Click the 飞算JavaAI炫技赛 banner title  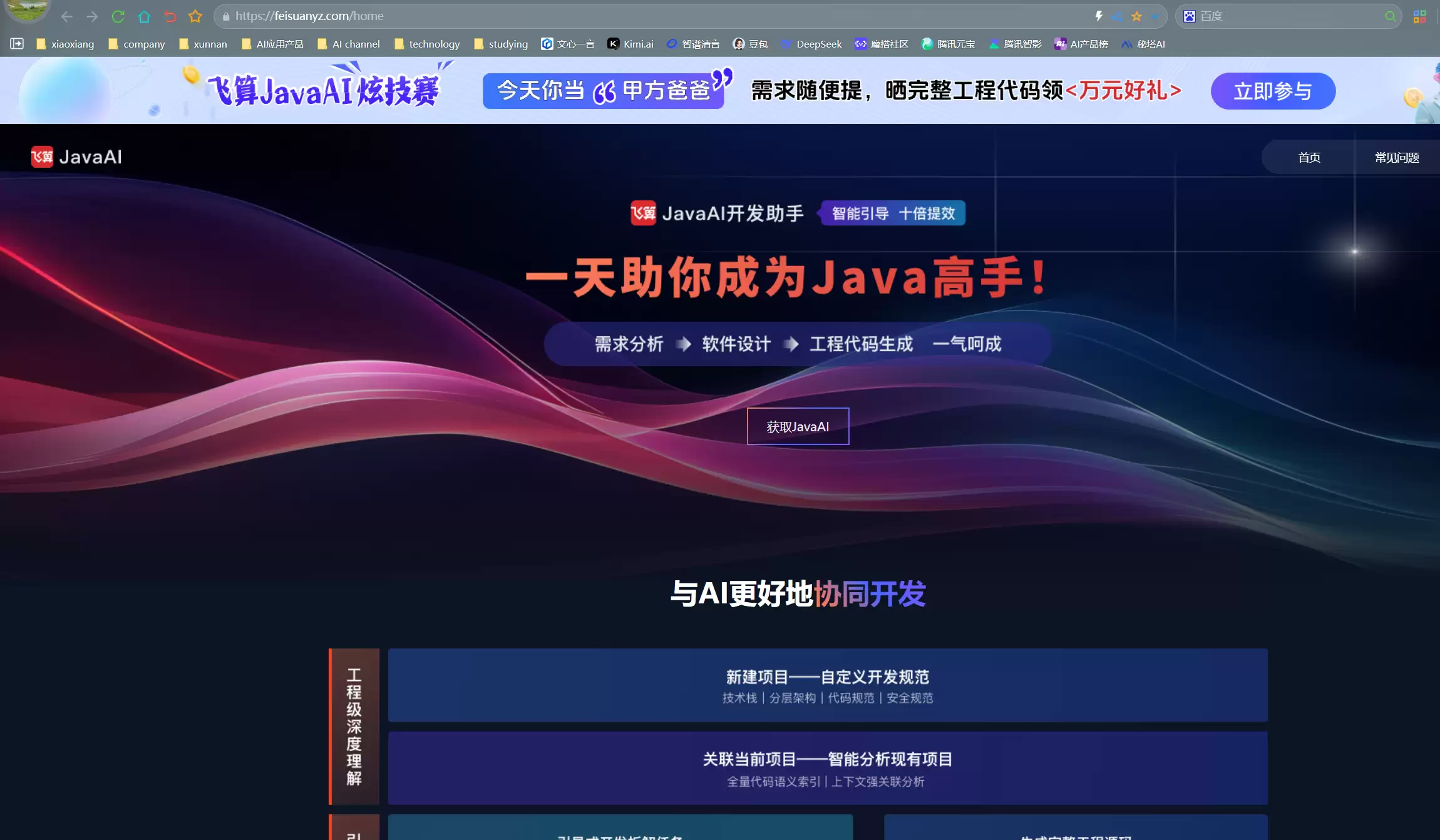click(323, 91)
